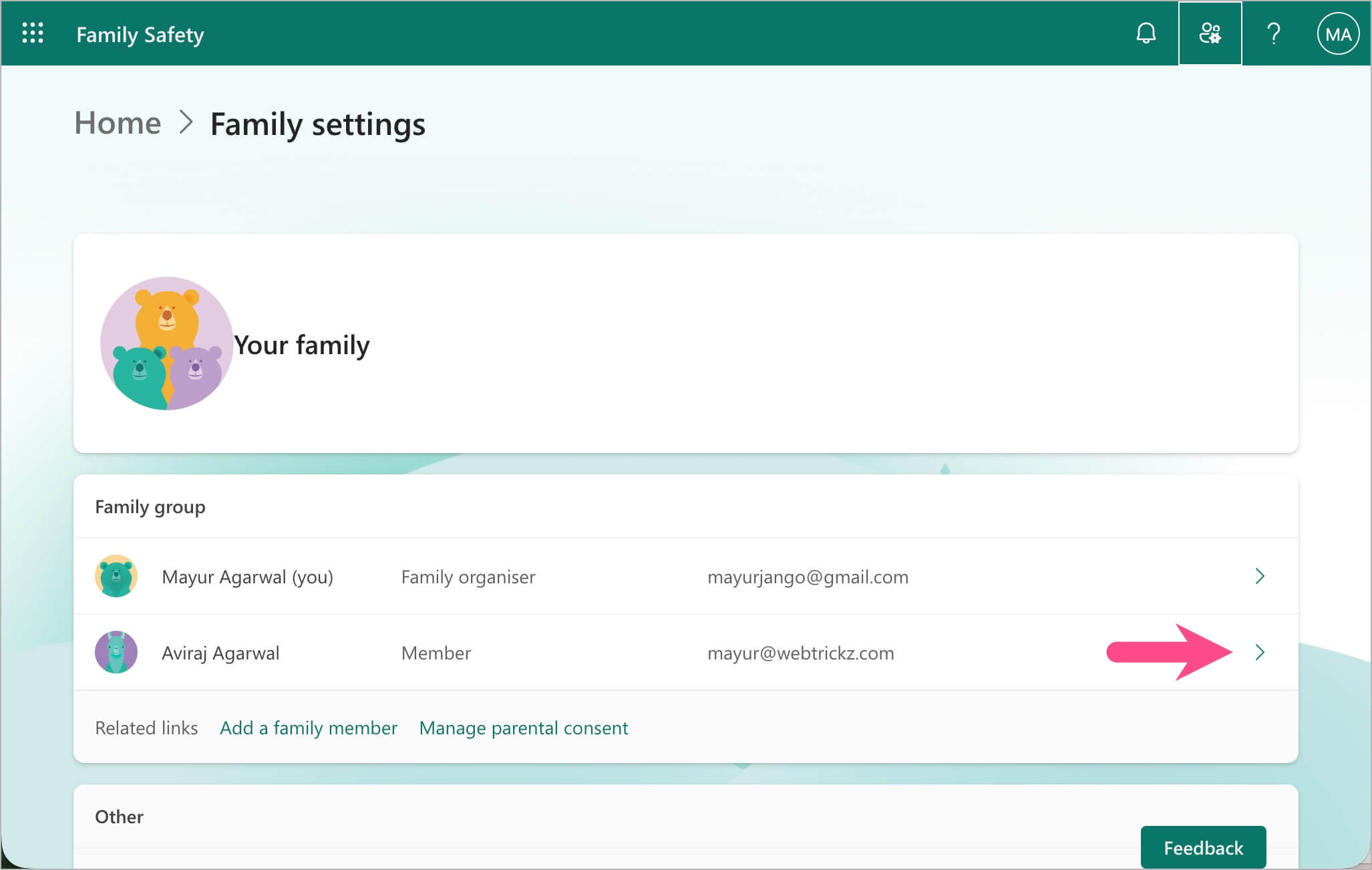Viewport: 1372px width, 870px height.
Task: Click the Family organiser role label
Action: pyautogui.click(x=468, y=577)
